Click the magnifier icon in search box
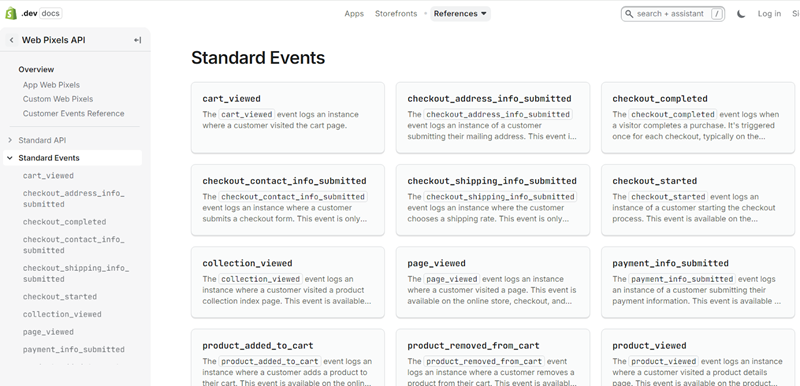Viewport: 800px width, 386px height. [629, 14]
